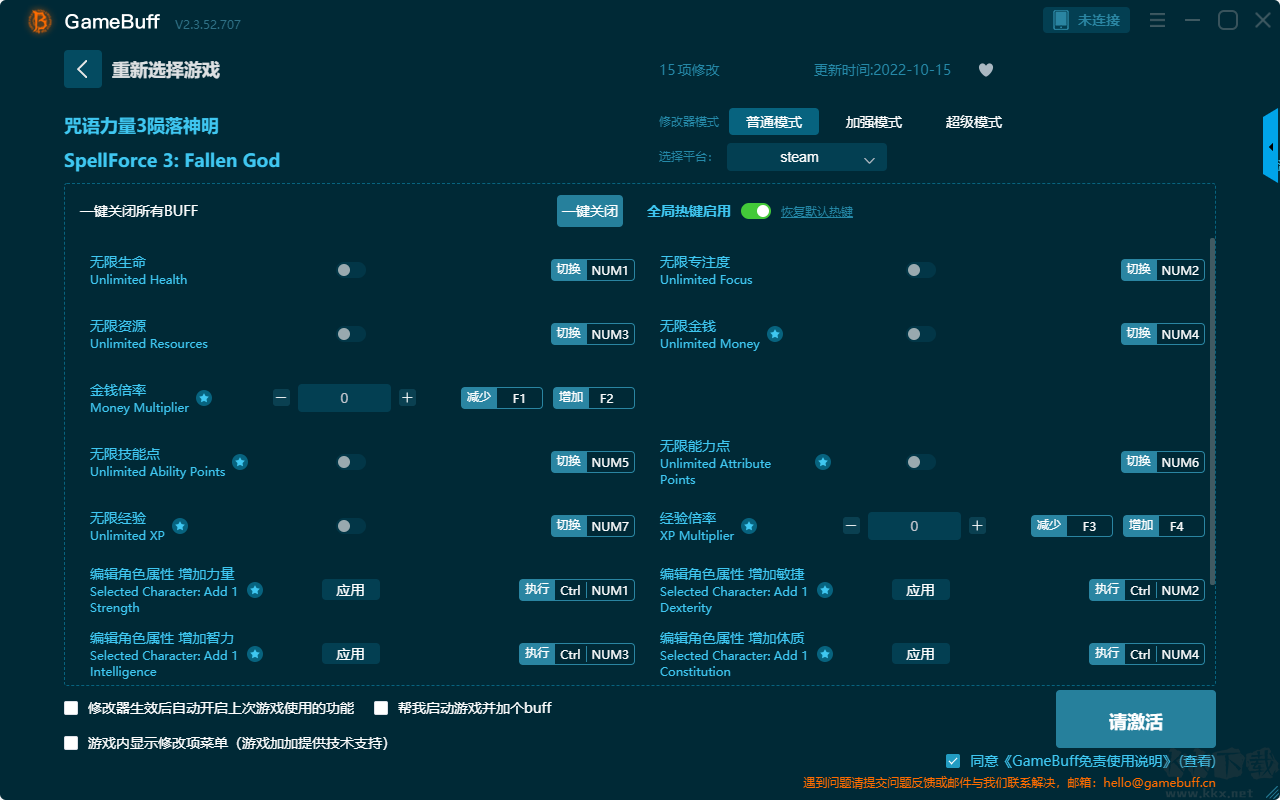
Task: Click NUM3 hotkey for Unlimited Resources
Action: point(610,334)
